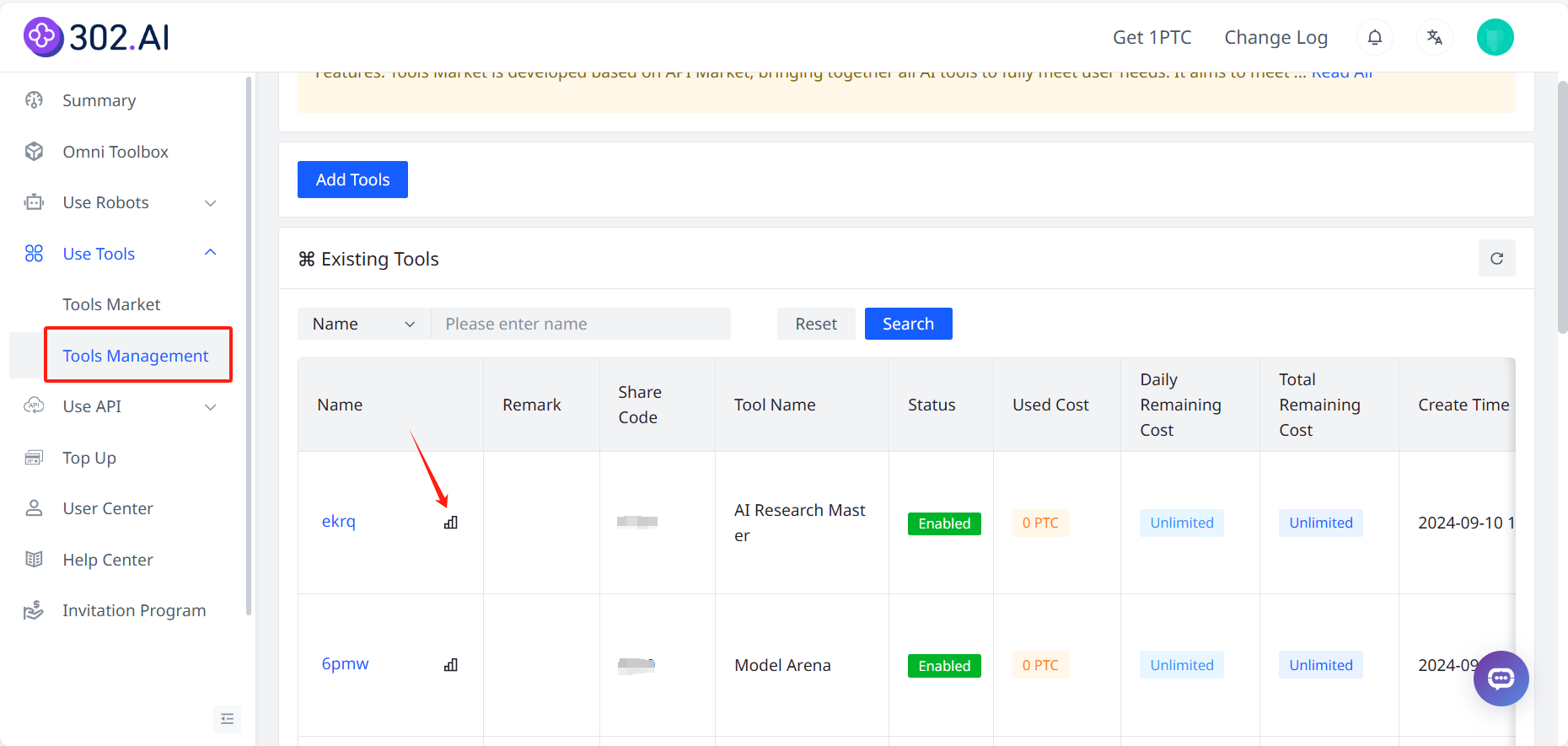Screen dimensions: 1568x746
Task: Open the Name filter dropdown
Action: pyautogui.click(x=363, y=324)
